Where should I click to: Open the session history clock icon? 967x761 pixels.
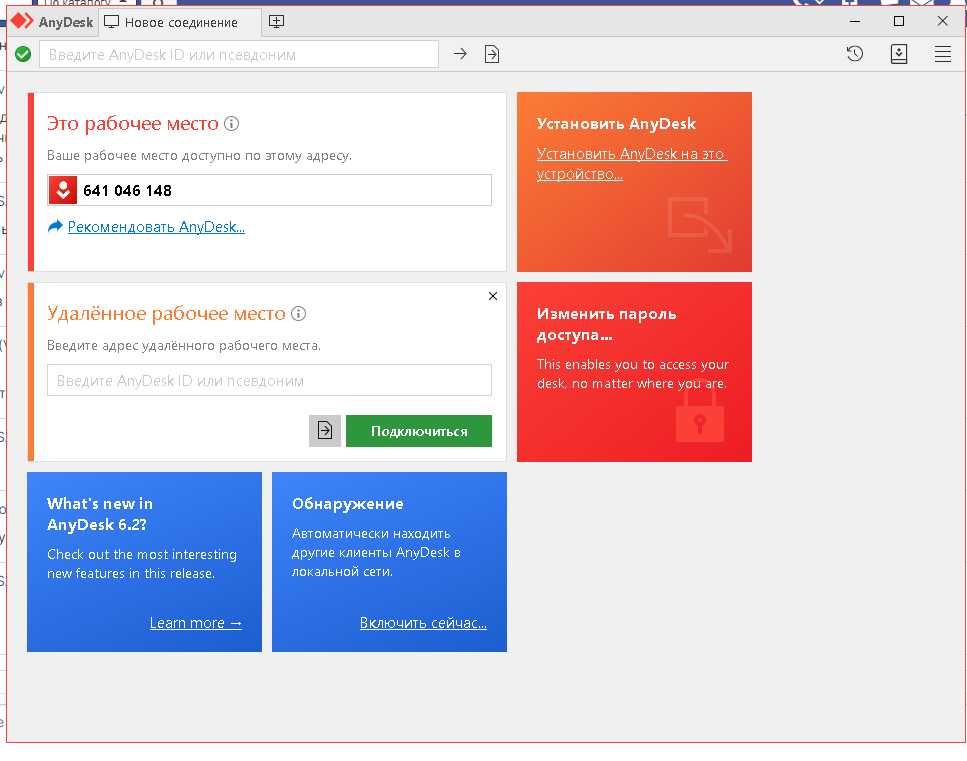coord(855,54)
